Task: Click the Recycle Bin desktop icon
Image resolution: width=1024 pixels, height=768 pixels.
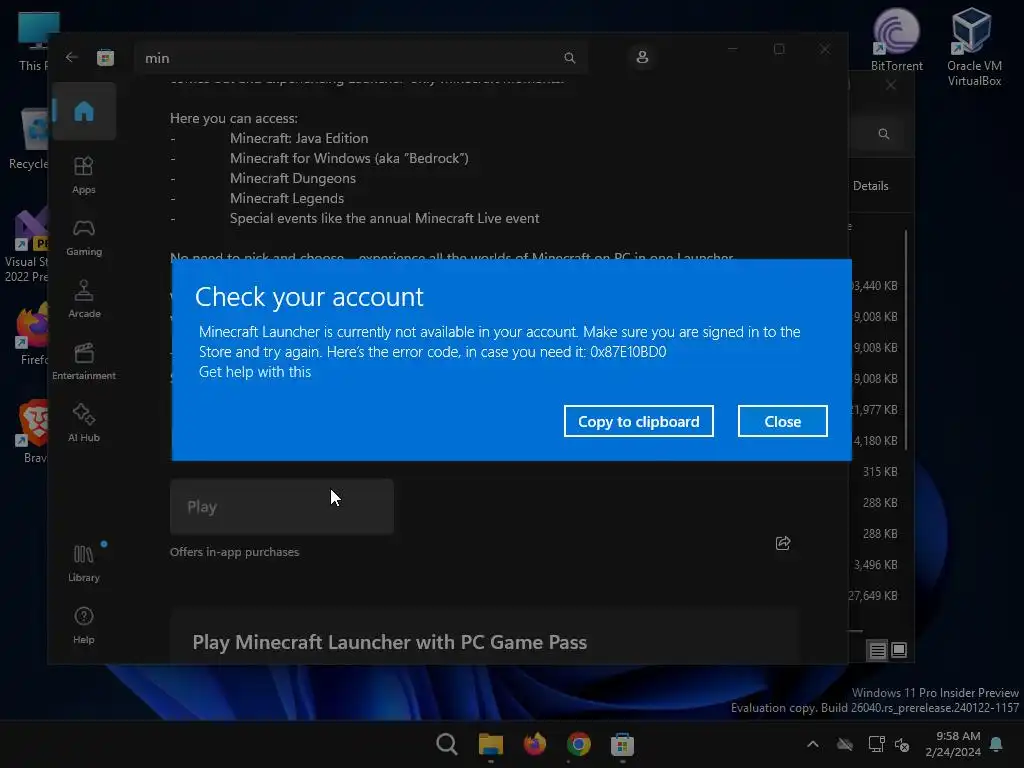Action: (29, 138)
